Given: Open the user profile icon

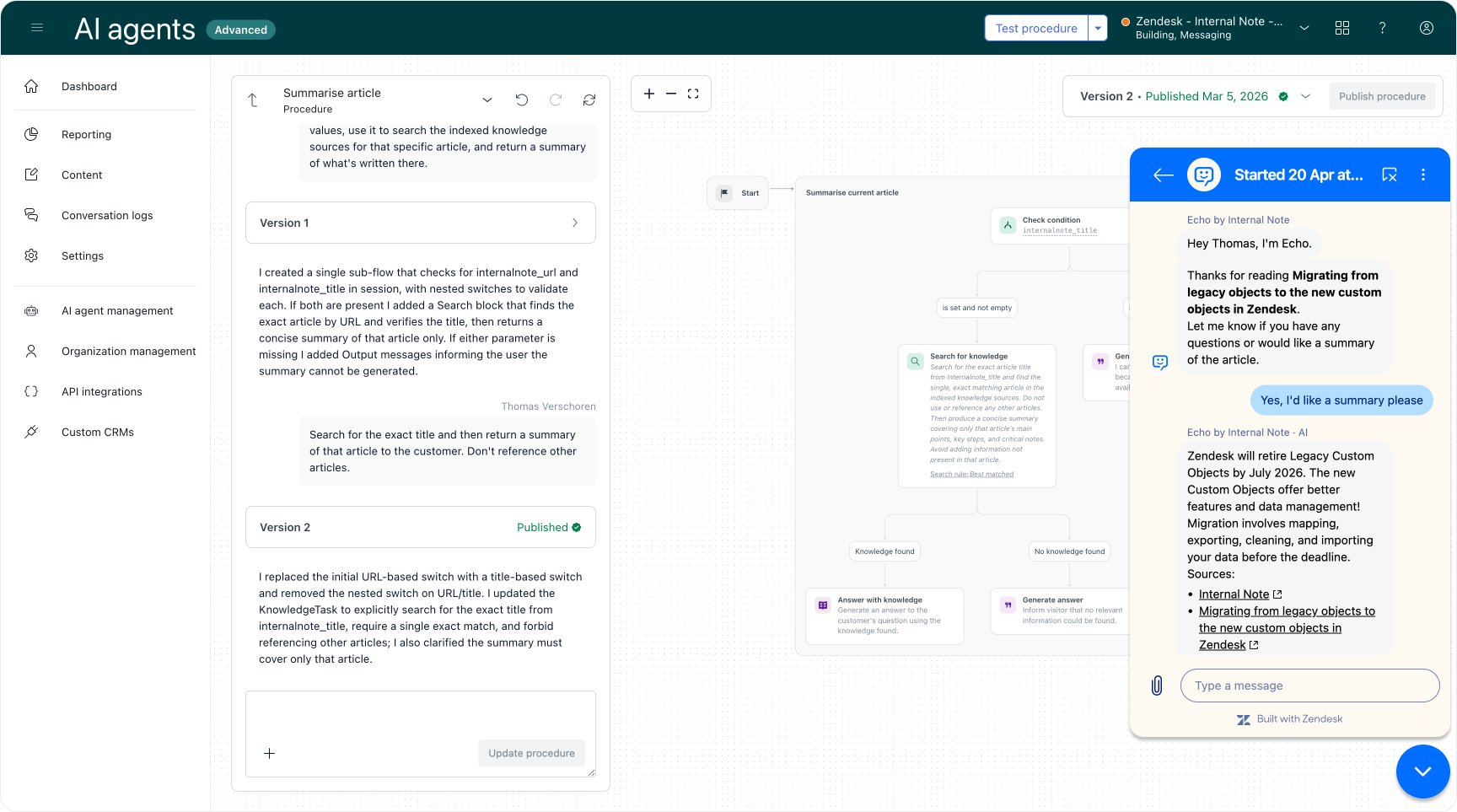Looking at the screenshot, I should pyautogui.click(x=1427, y=28).
